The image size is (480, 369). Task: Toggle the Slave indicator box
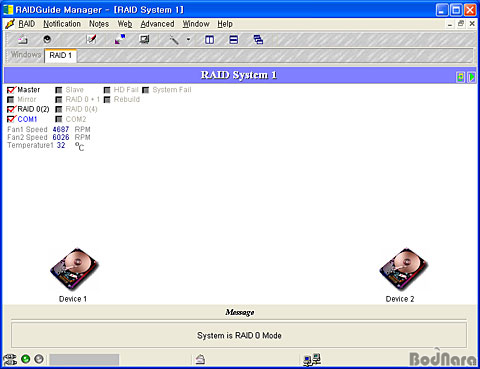coord(59,90)
